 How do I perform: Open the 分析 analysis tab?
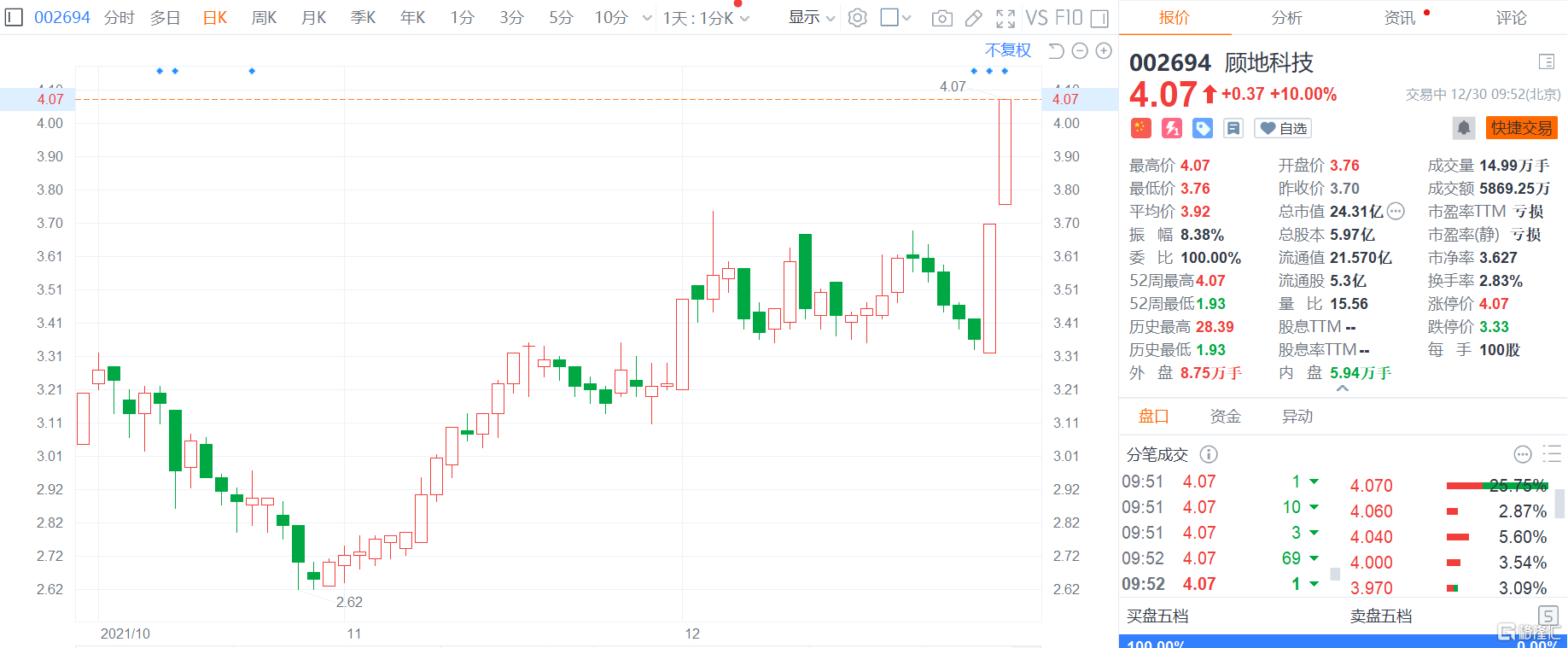[1287, 18]
